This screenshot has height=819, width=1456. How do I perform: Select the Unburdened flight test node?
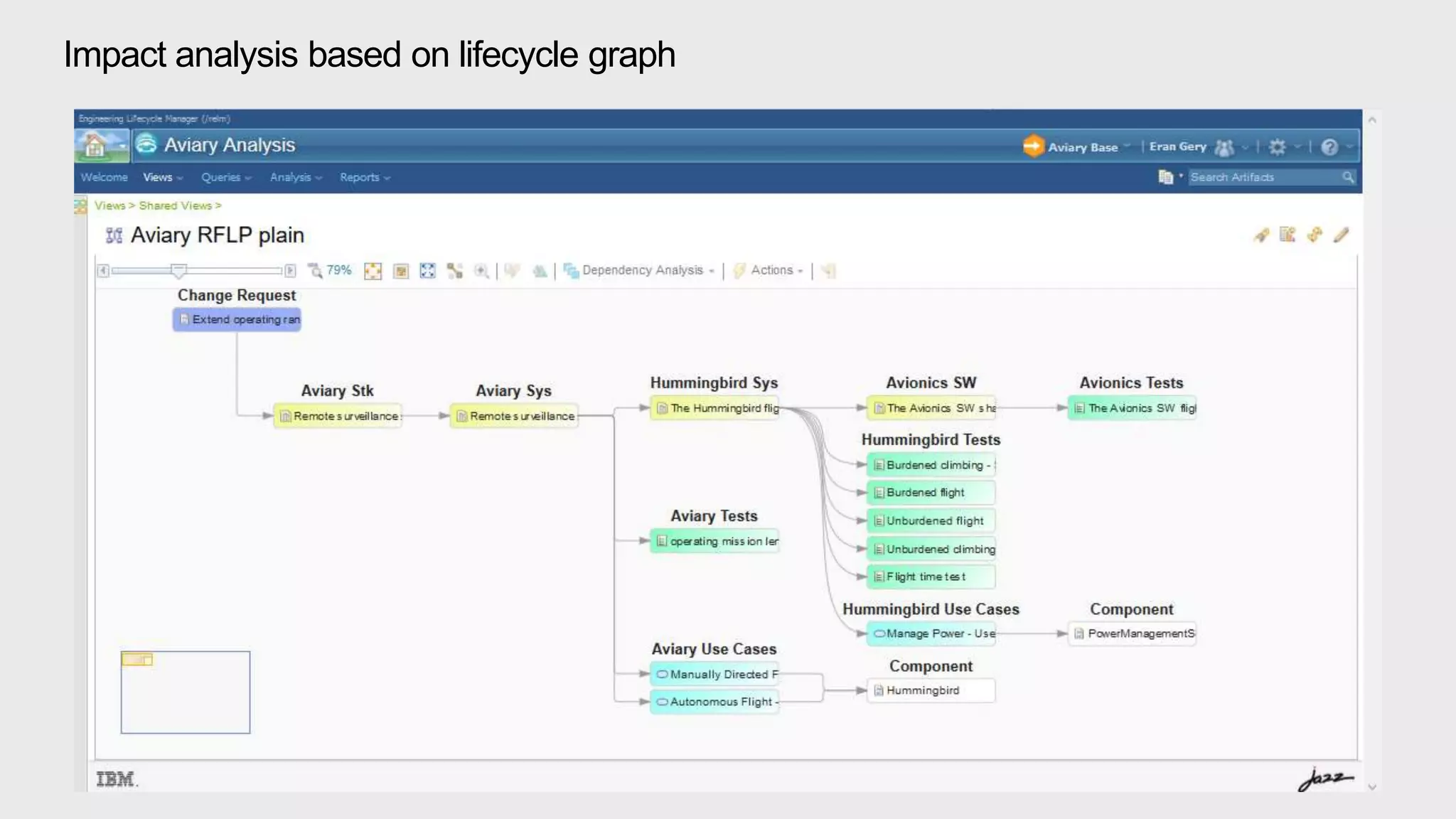tap(931, 520)
